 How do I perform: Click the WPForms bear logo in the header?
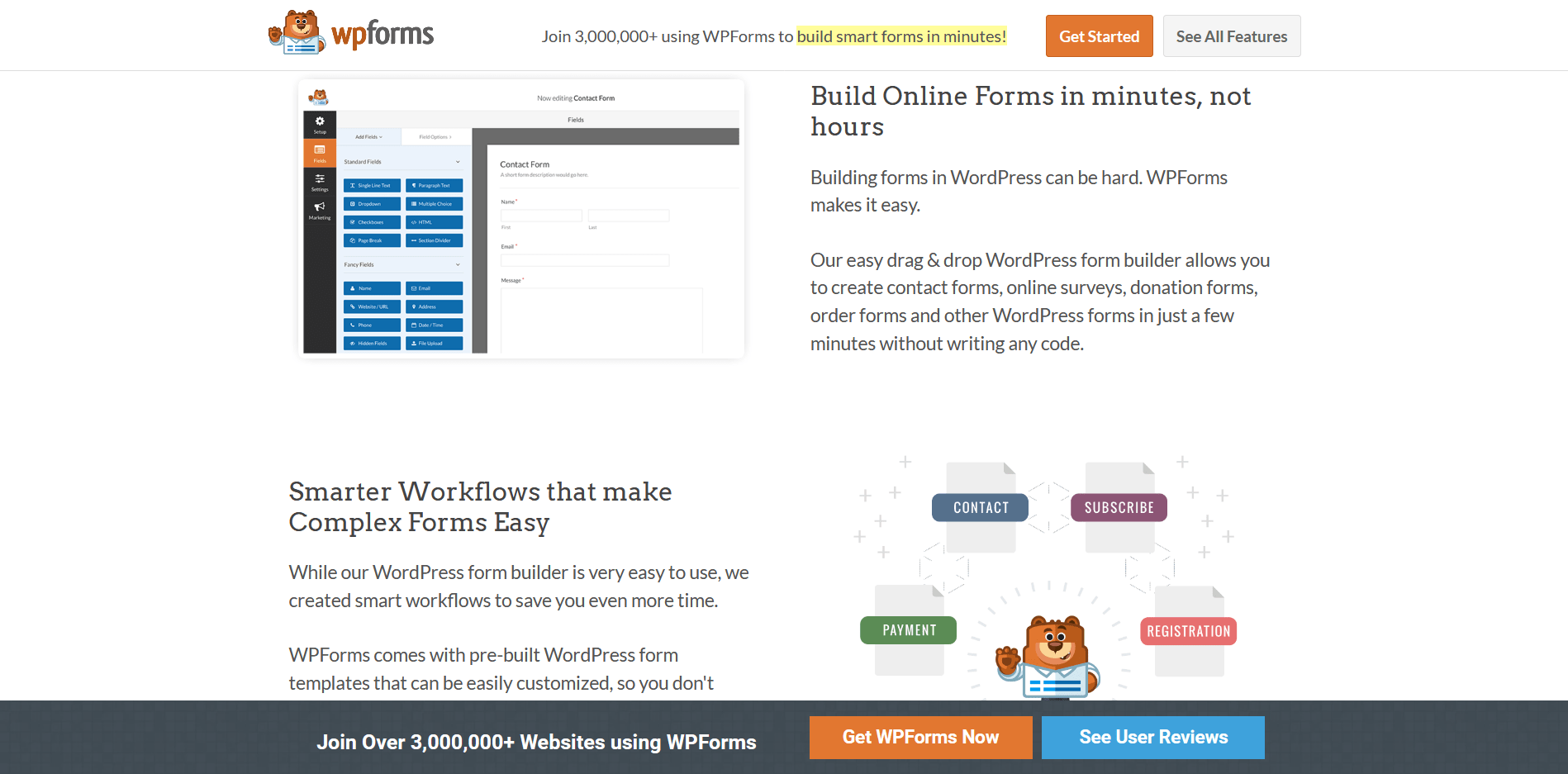[x=297, y=33]
